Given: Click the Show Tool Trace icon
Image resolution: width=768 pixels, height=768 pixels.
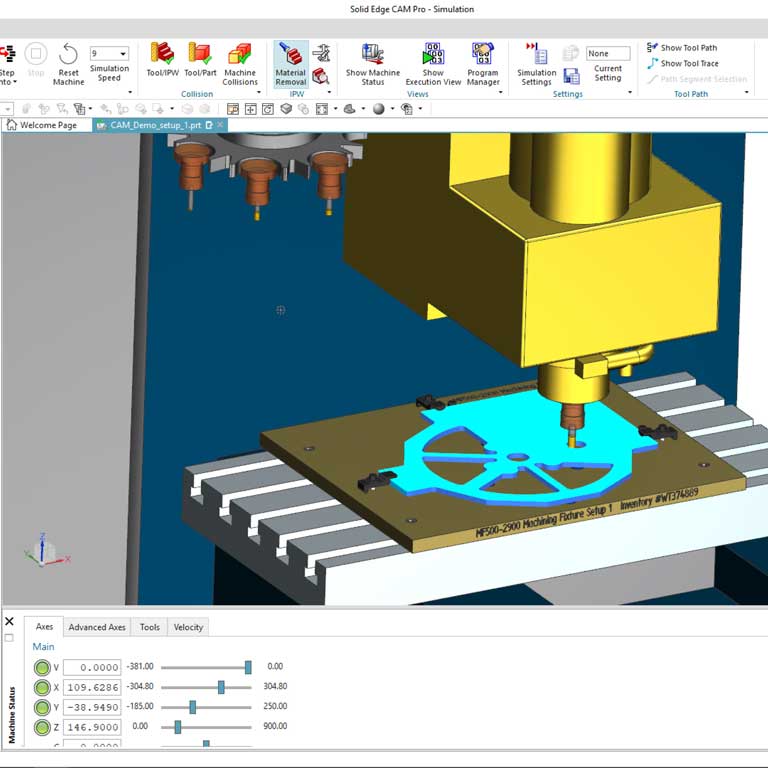Looking at the screenshot, I should [652, 63].
